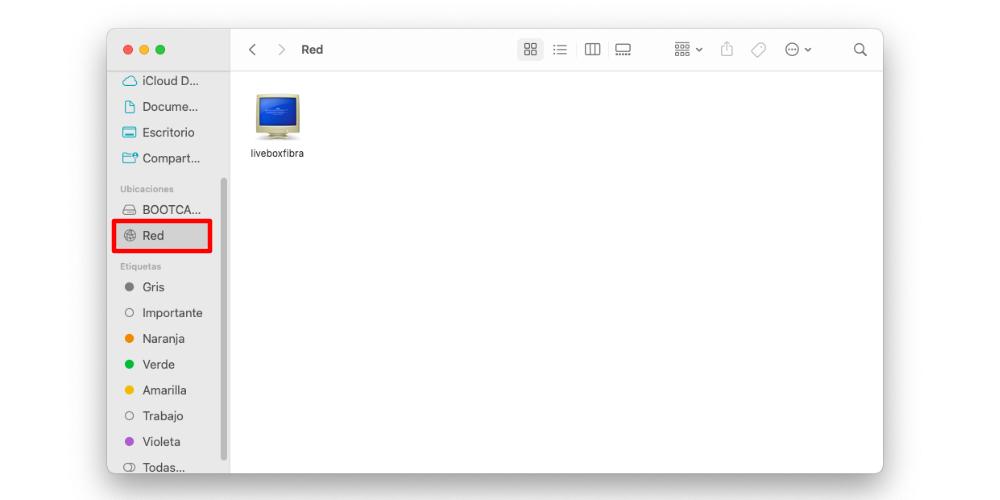This screenshot has width=1000, height=500.
Task: Click the sidebar vertical scrollbar
Action: [223, 319]
